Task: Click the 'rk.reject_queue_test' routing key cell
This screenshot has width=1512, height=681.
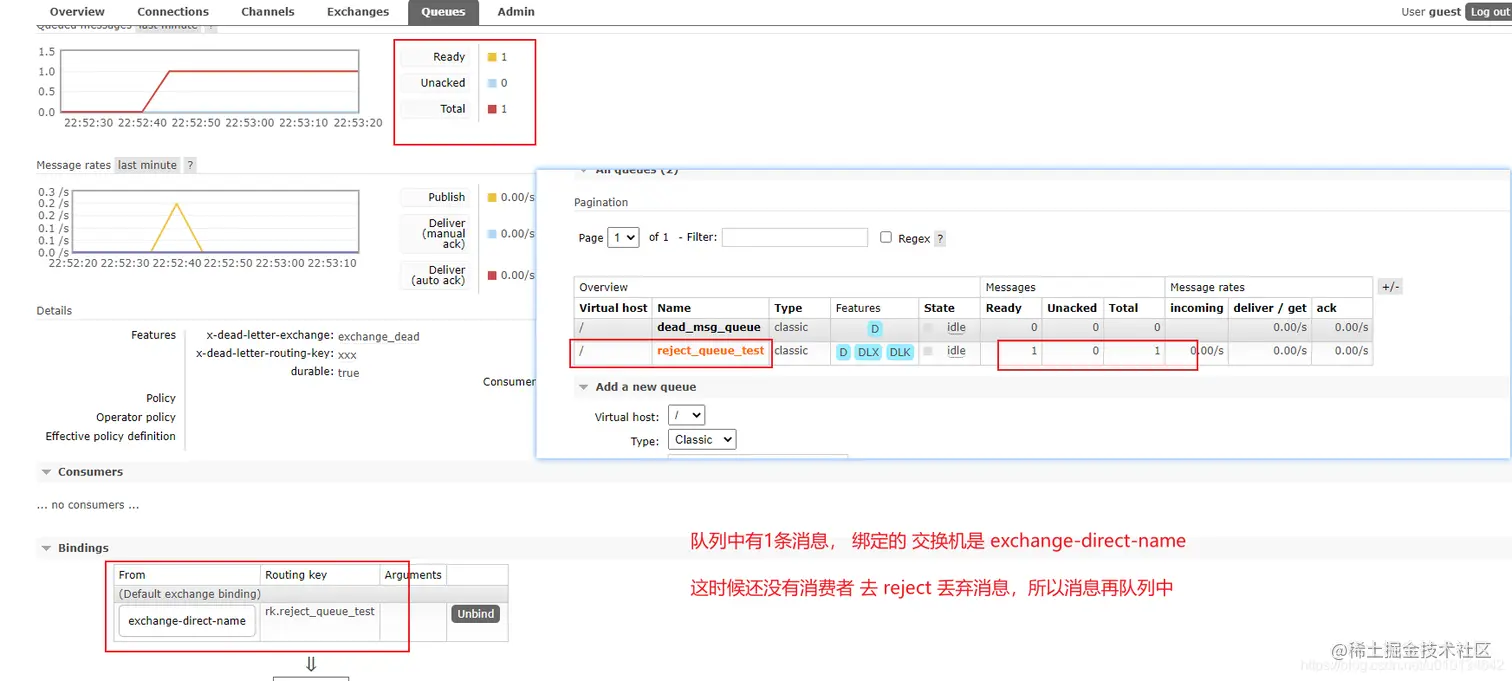Action: click(320, 612)
